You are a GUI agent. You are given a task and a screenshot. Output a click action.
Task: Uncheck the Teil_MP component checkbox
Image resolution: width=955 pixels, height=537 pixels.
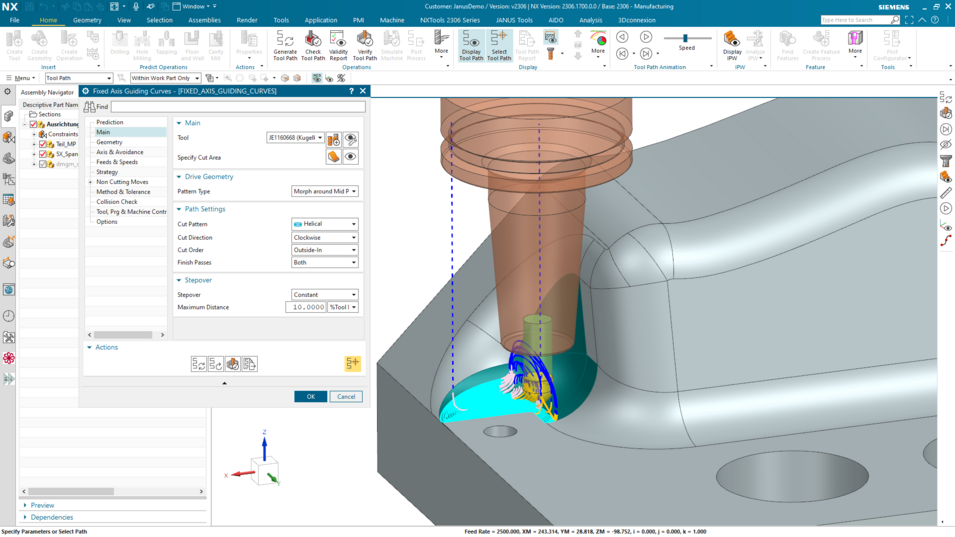pos(43,144)
